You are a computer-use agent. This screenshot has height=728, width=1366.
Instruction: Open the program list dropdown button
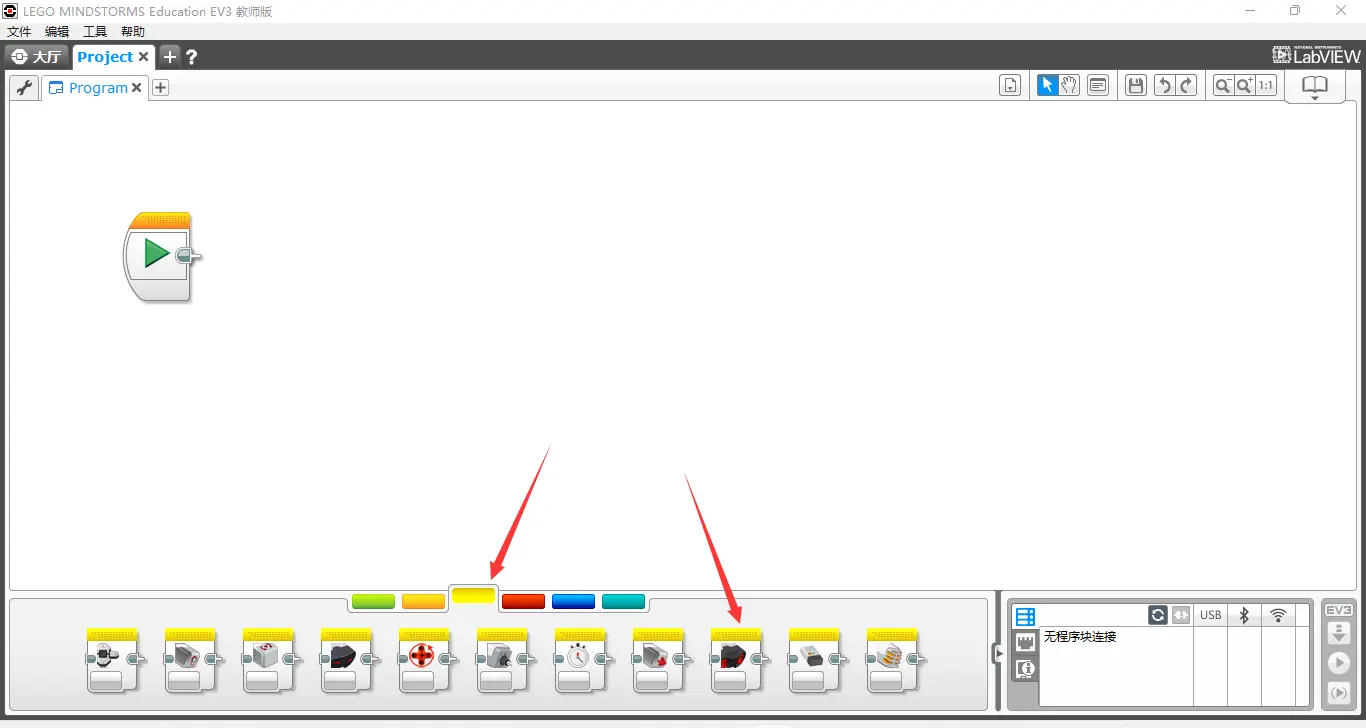tap(1010, 86)
